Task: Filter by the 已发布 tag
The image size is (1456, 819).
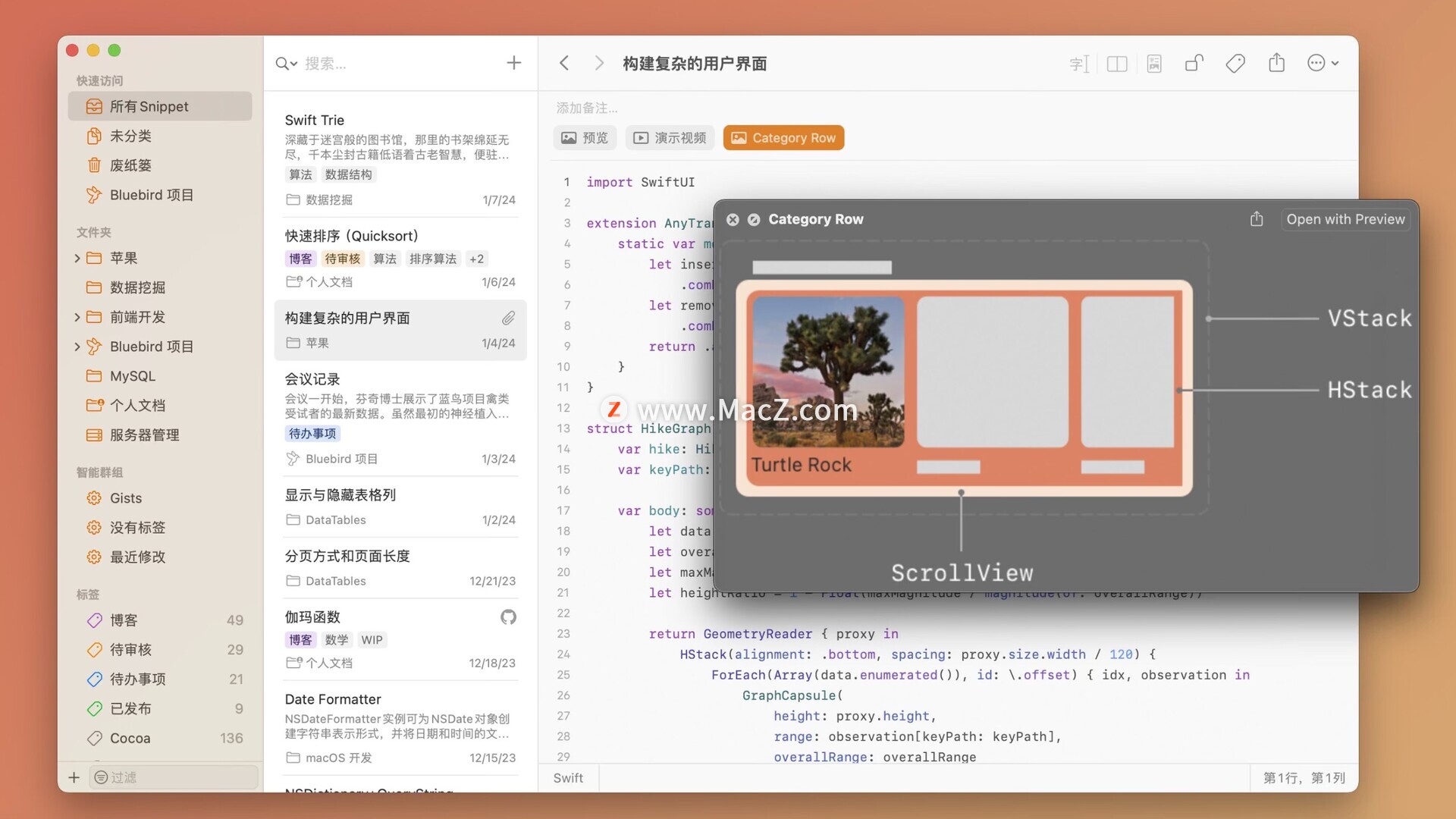Action: coord(160,709)
